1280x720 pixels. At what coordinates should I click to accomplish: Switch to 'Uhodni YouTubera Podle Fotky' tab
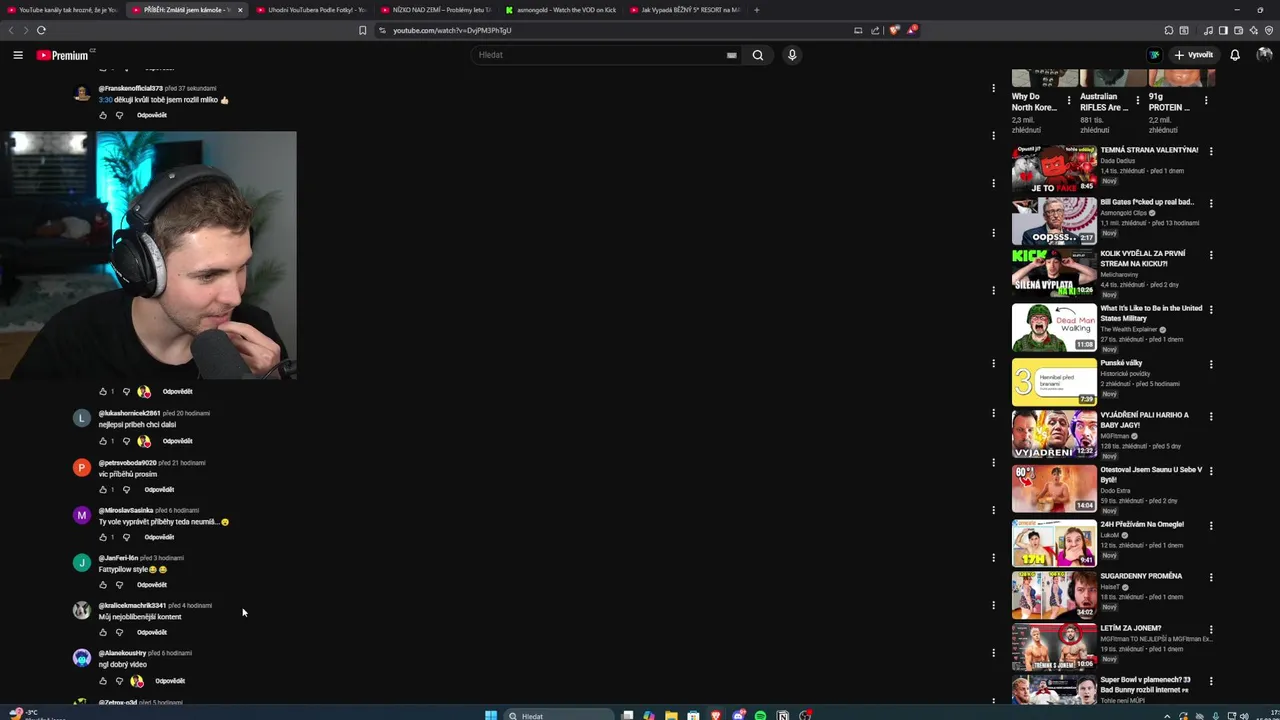311,10
